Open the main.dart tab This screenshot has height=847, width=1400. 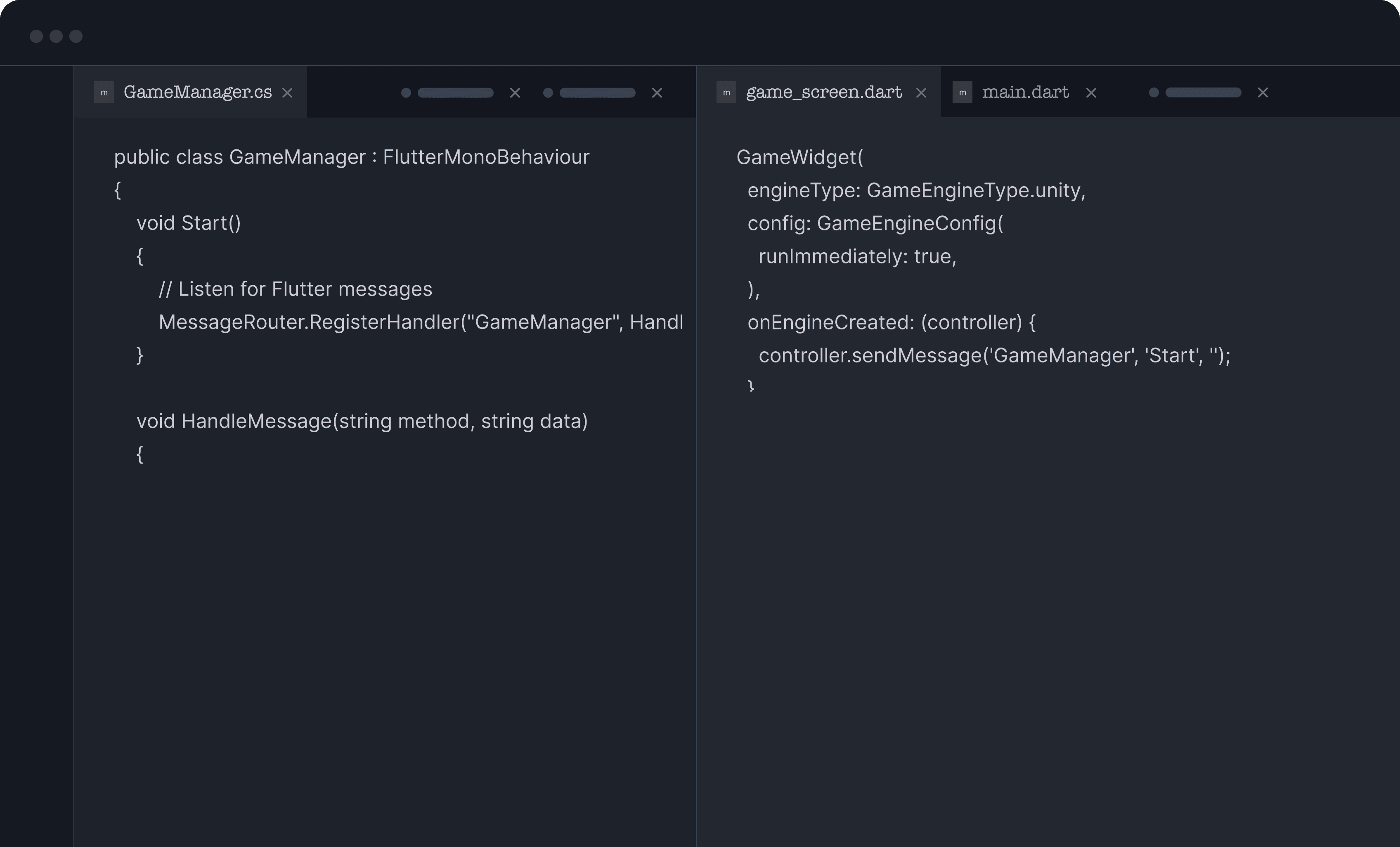[x=1025, y=92]
